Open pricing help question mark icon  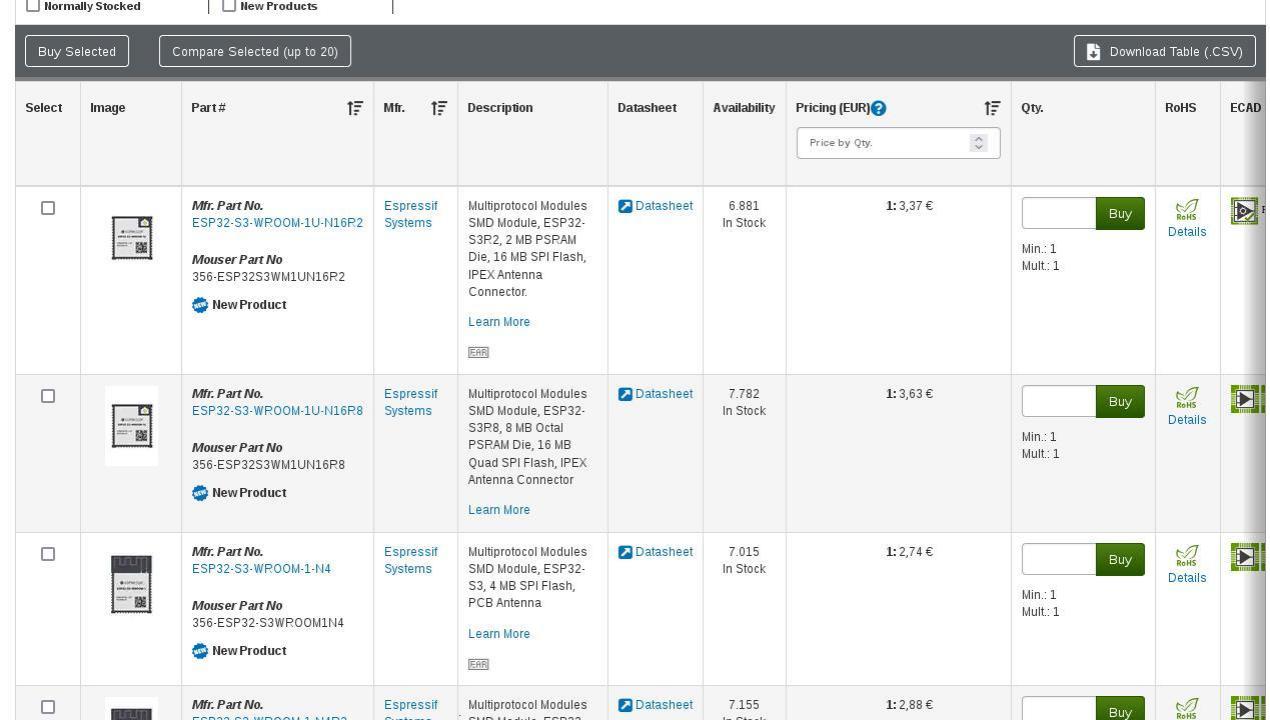pyautogui.click(x=878, y=108)
